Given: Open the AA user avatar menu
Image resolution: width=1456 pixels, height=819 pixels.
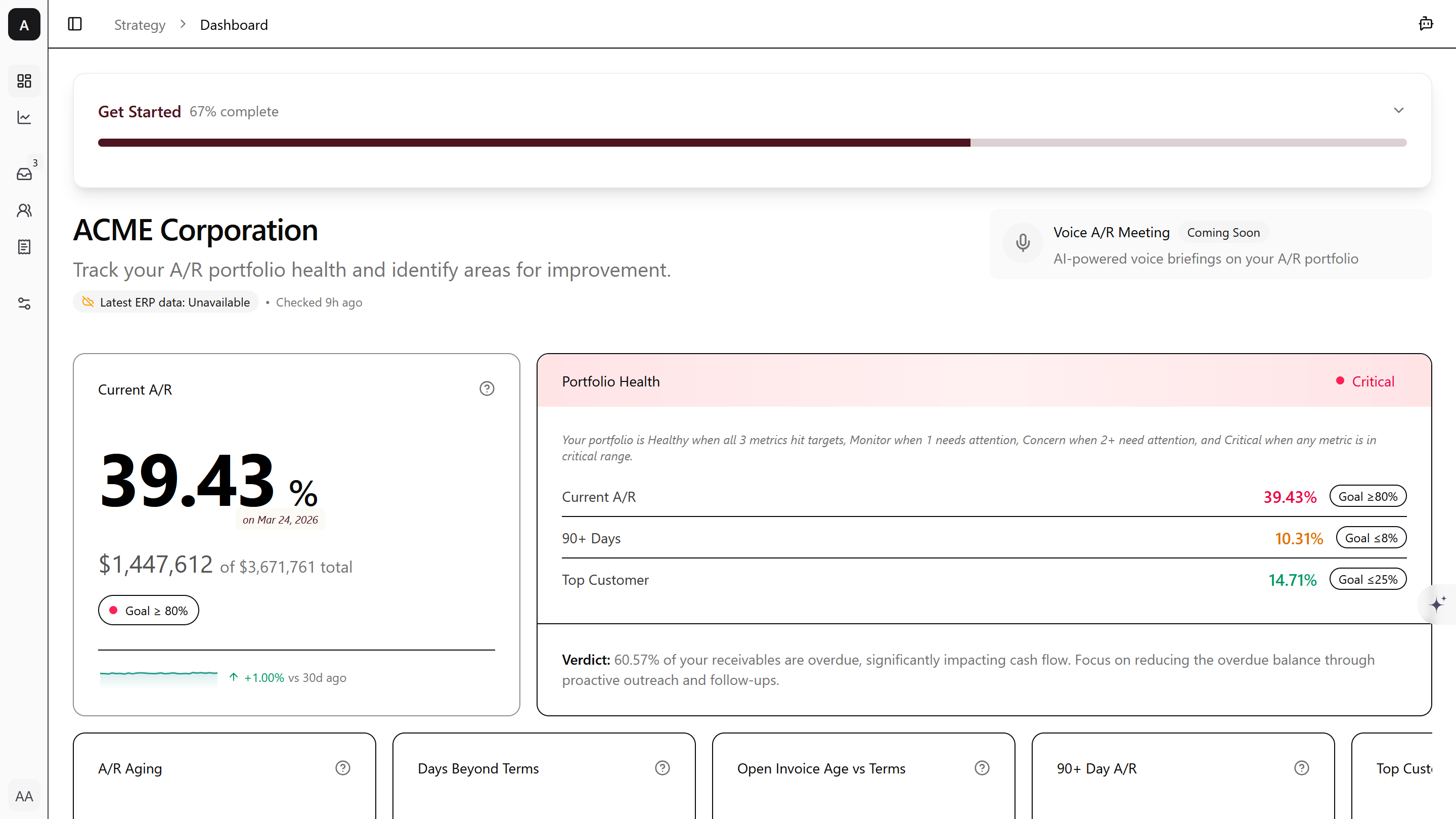Looking at the screenshot, I should click(24, 796).
